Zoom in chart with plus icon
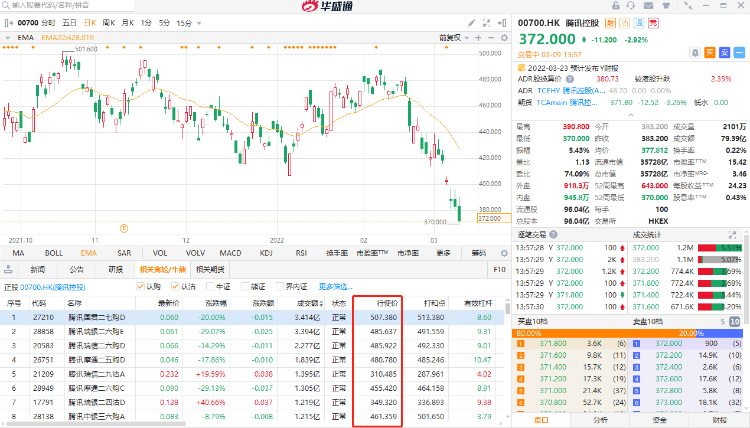Viewport: 750px width, 428px height. tap(478, 38)
